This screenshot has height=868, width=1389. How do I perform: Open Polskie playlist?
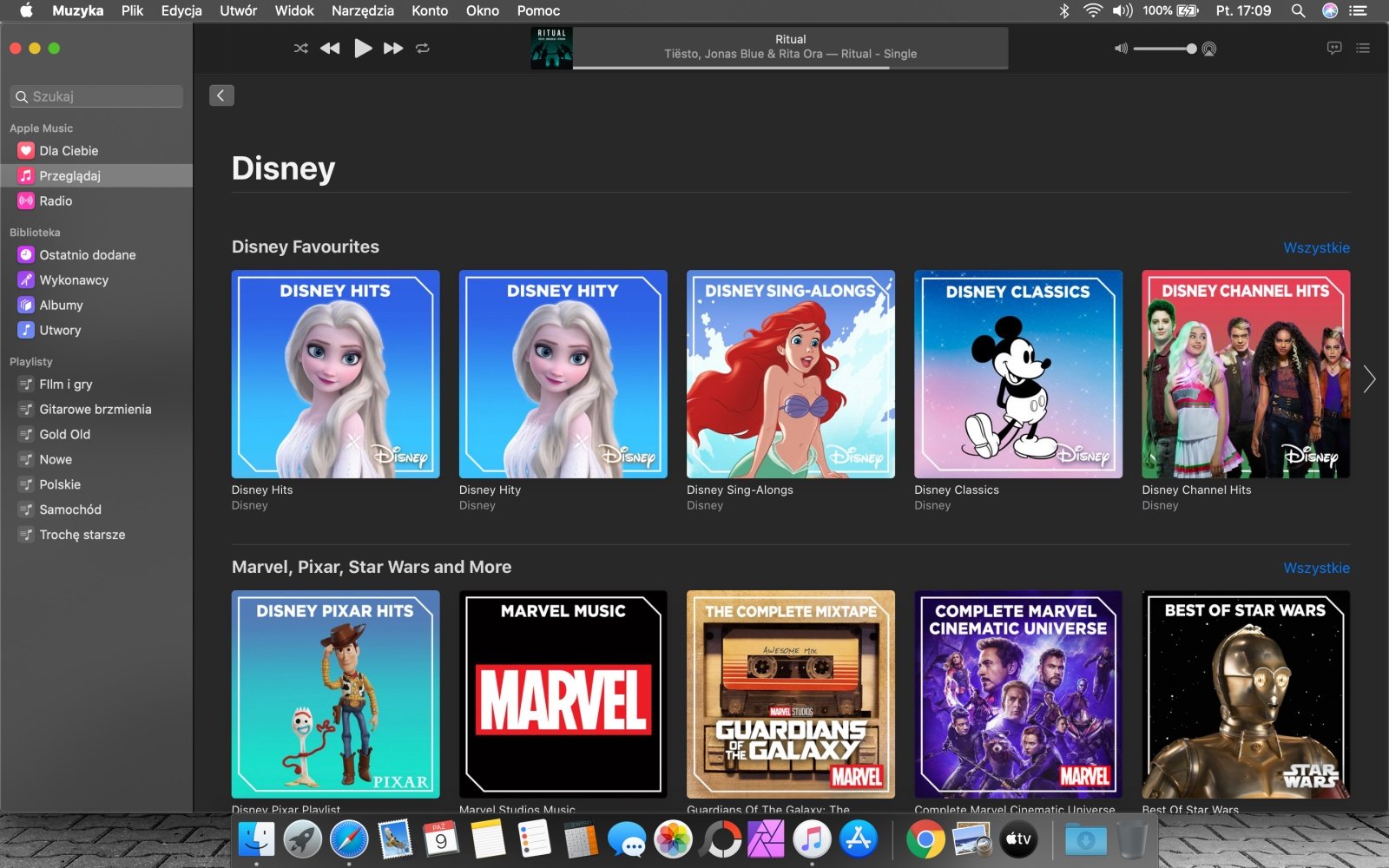point(96,485)
